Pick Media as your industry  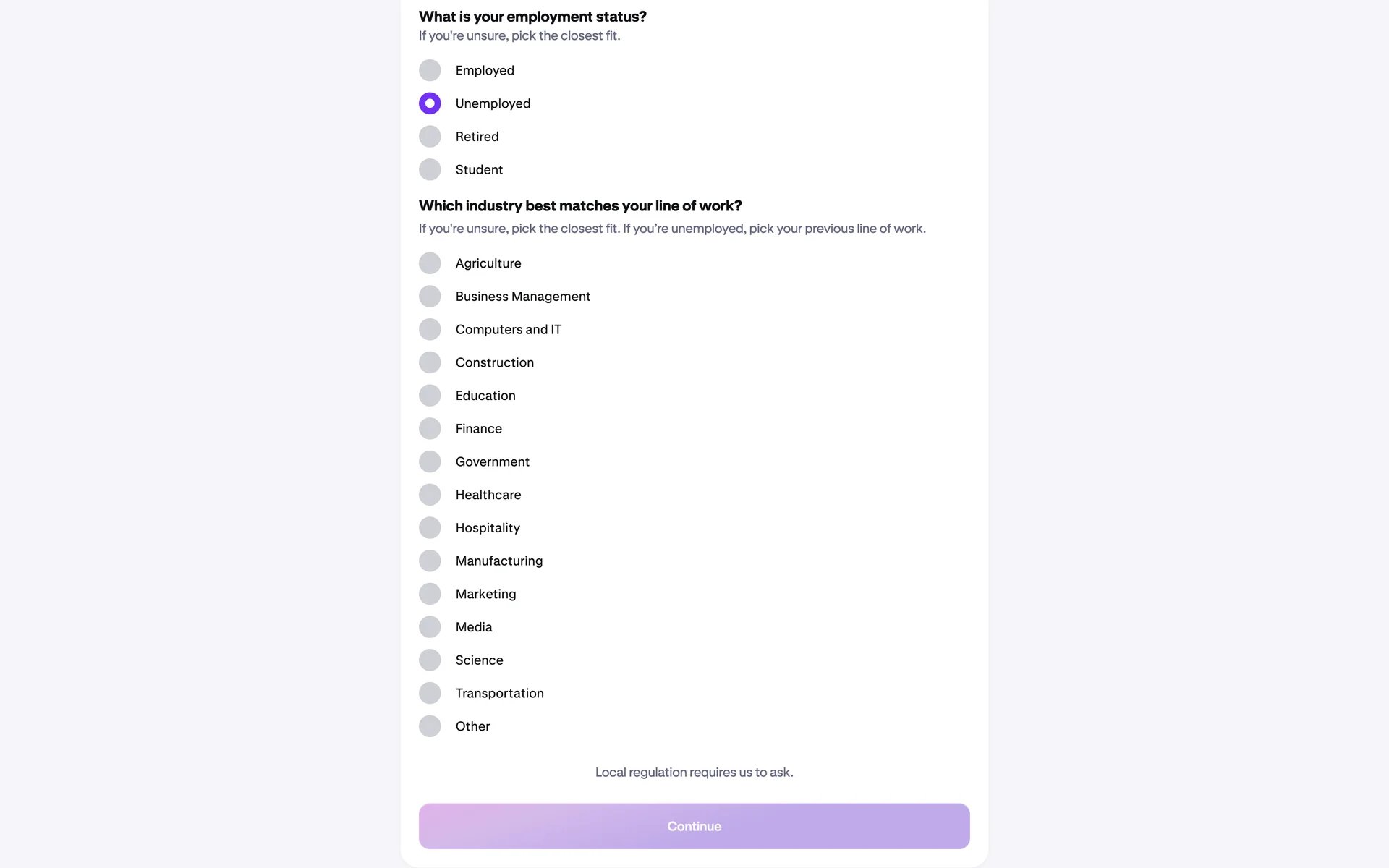pyautogui.click(x=430, y=627)
